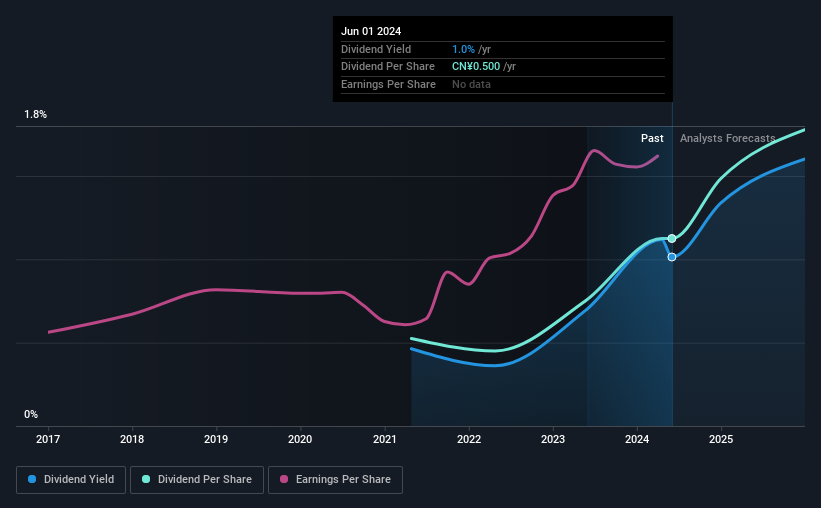Image resolution: width=821 pixels, height=508 pixels.
Task: Click the 2025 x-axis label
Action: [x=721, y=439]
